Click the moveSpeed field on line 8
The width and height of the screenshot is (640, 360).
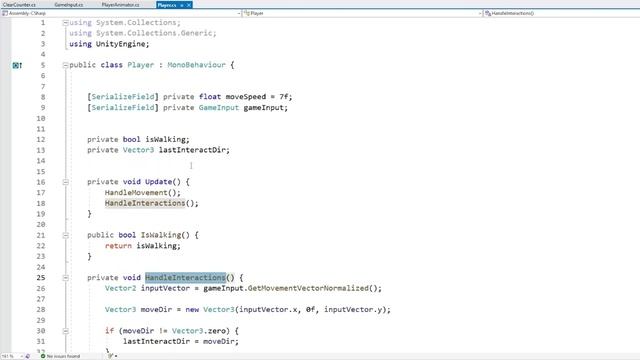coord(246,97)
